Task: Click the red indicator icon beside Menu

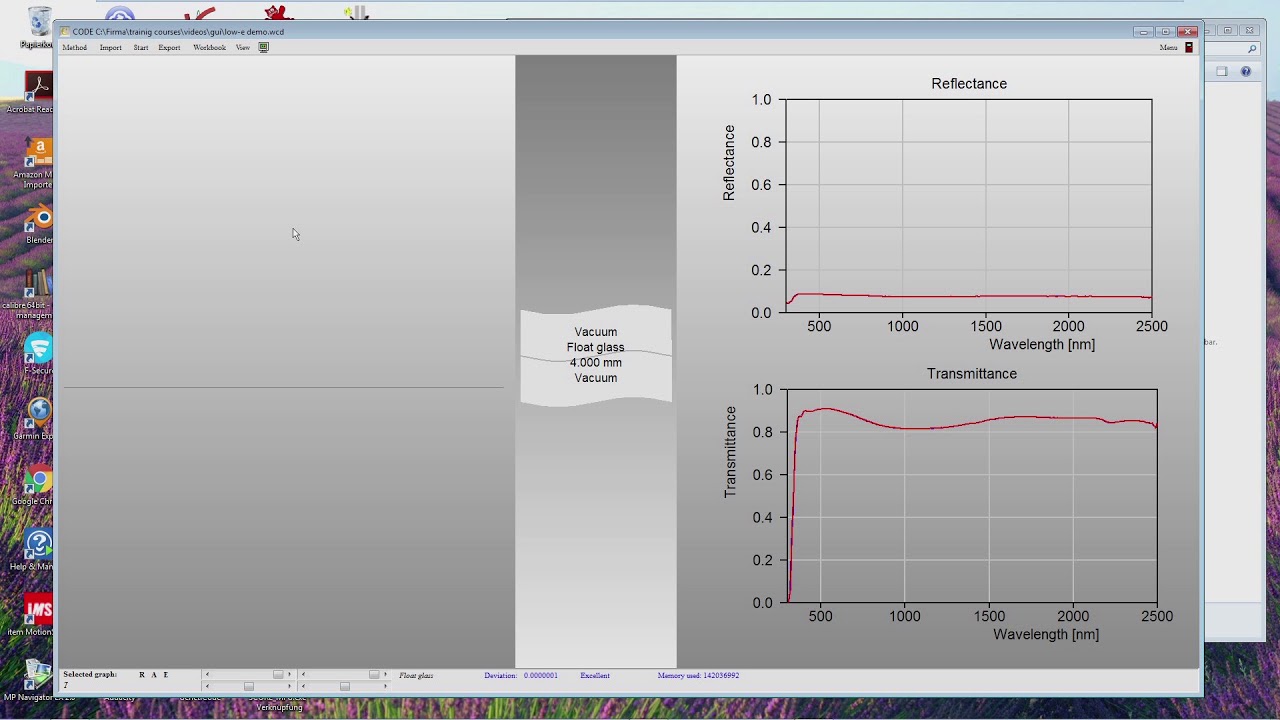Action: [1189, 47]
